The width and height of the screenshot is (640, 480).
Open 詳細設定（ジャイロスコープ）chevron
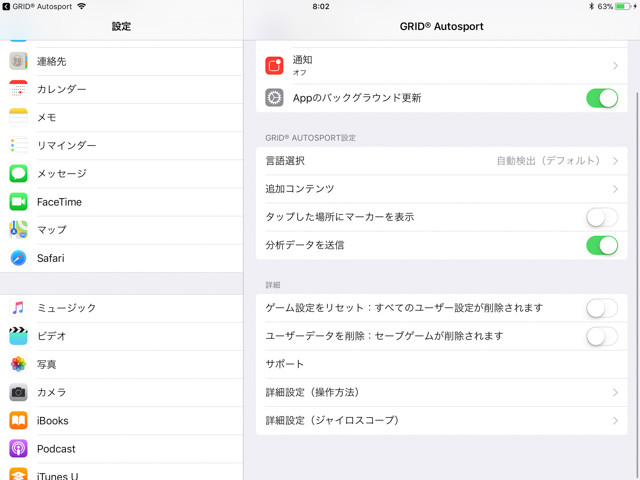click(615, 420)
